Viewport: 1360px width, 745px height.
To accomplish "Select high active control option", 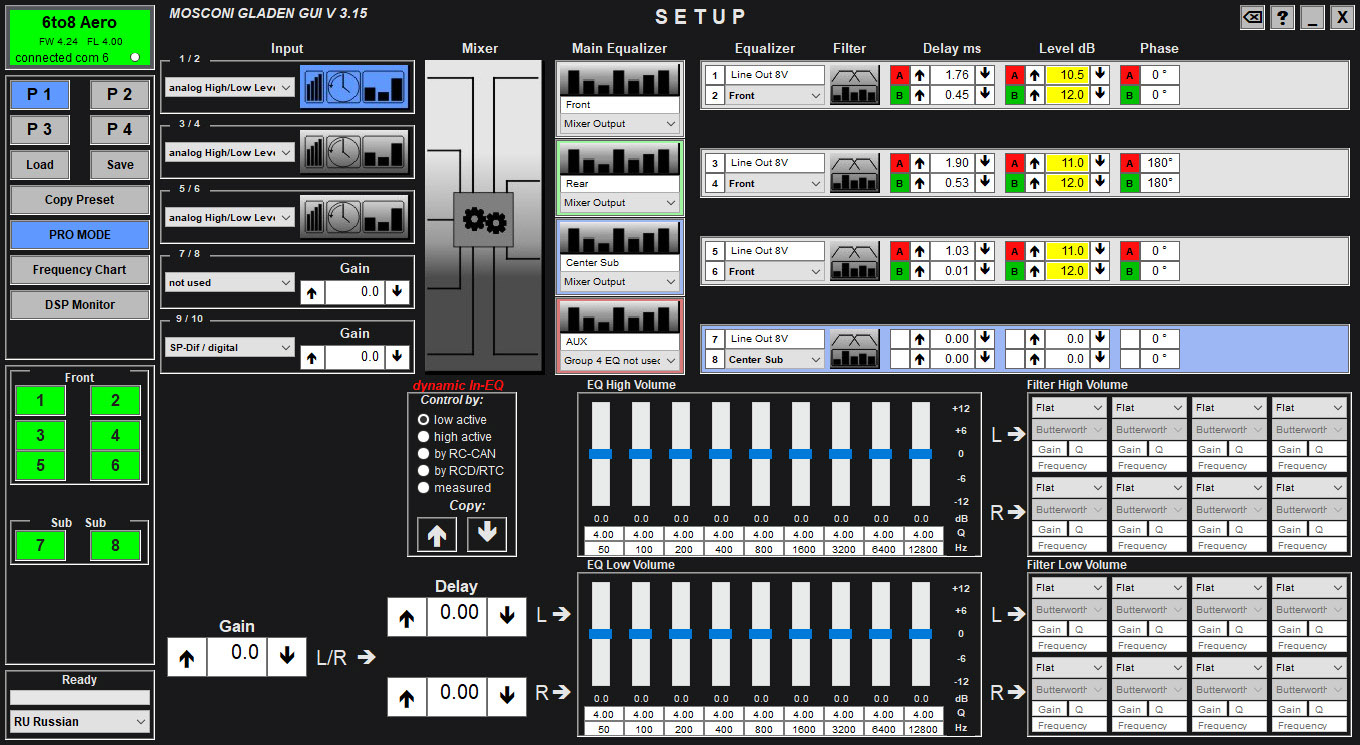I will [x=455, y=437].
